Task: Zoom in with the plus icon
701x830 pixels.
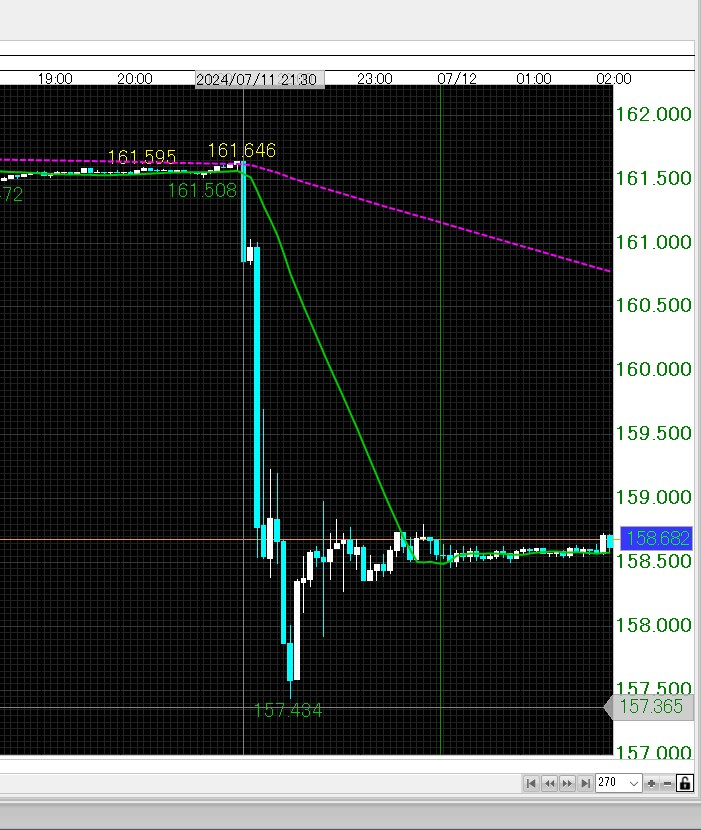Action: (651, 783)
